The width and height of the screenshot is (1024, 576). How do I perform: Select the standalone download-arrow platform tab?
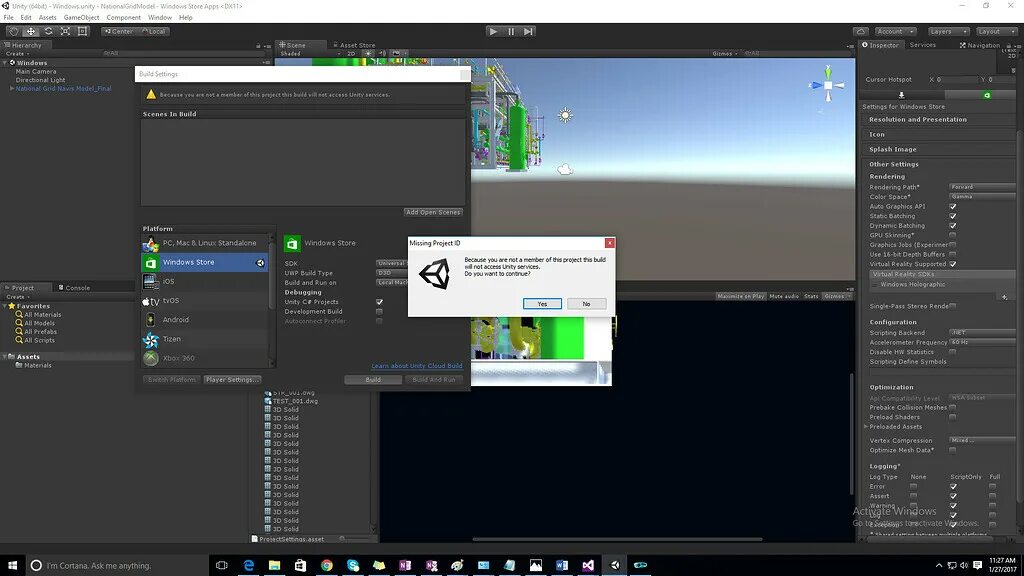point(901,95)
